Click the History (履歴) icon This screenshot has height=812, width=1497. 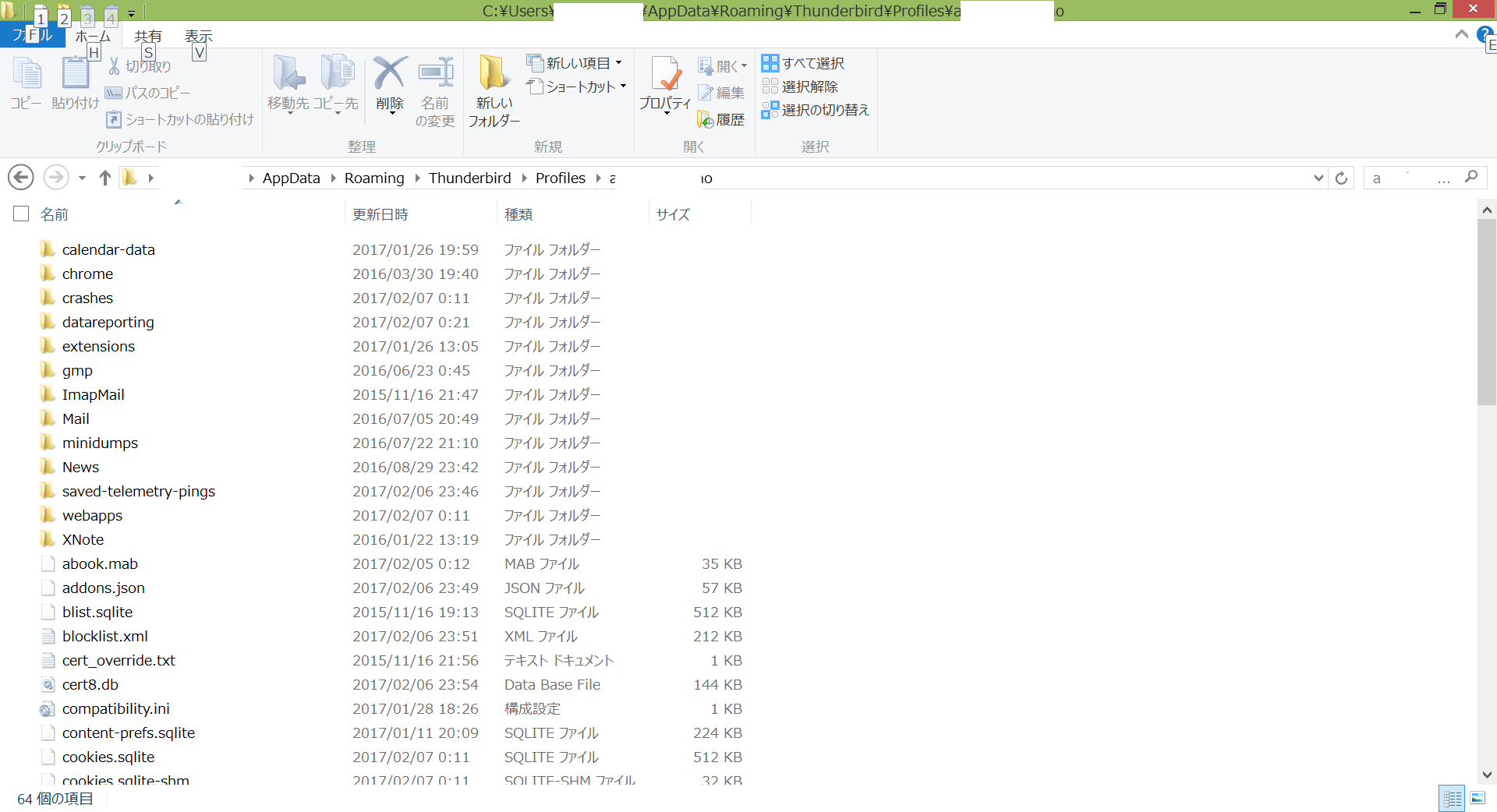click(722, 119)
